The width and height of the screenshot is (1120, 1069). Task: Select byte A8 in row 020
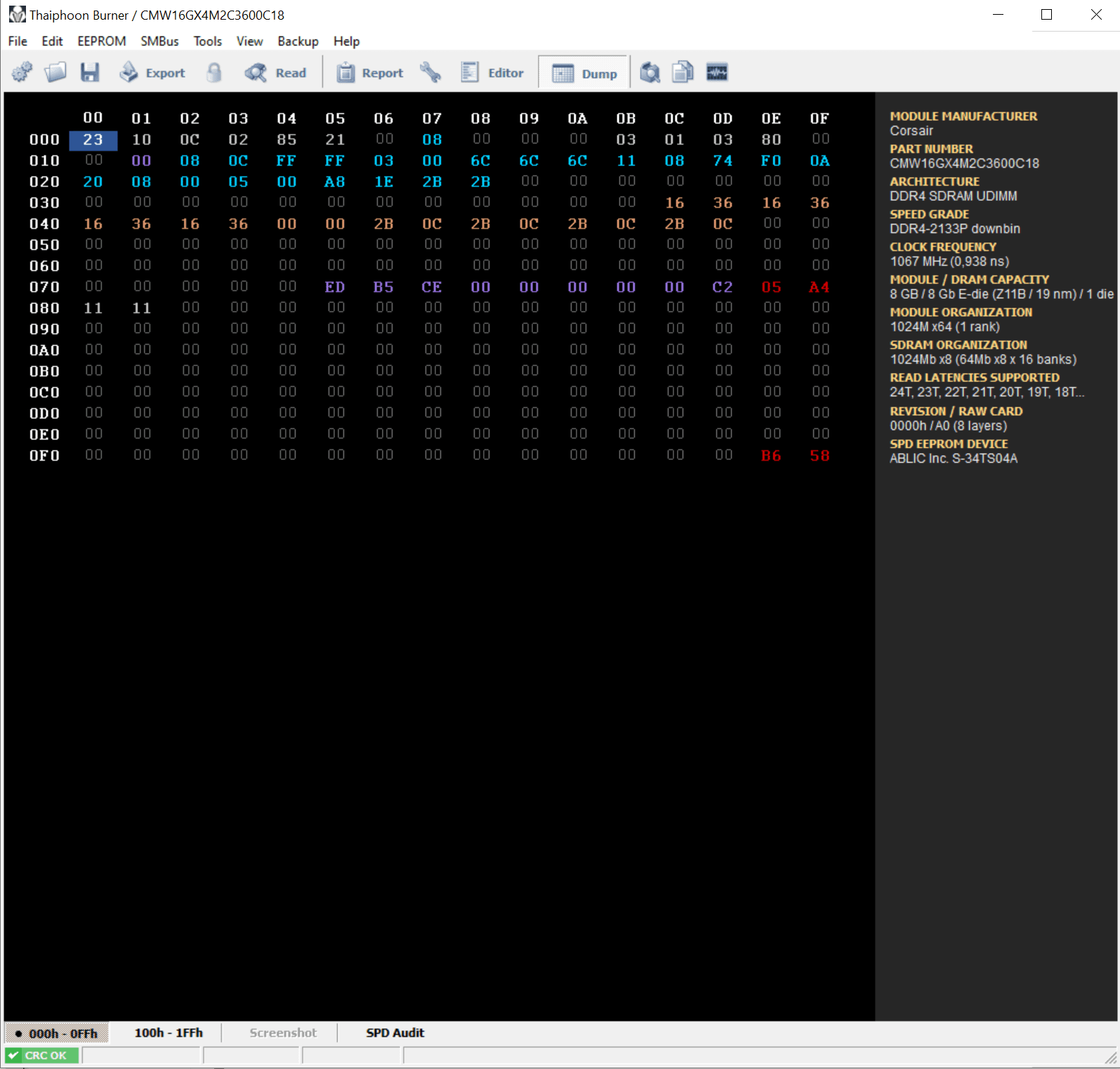click(x=335, y=182)
